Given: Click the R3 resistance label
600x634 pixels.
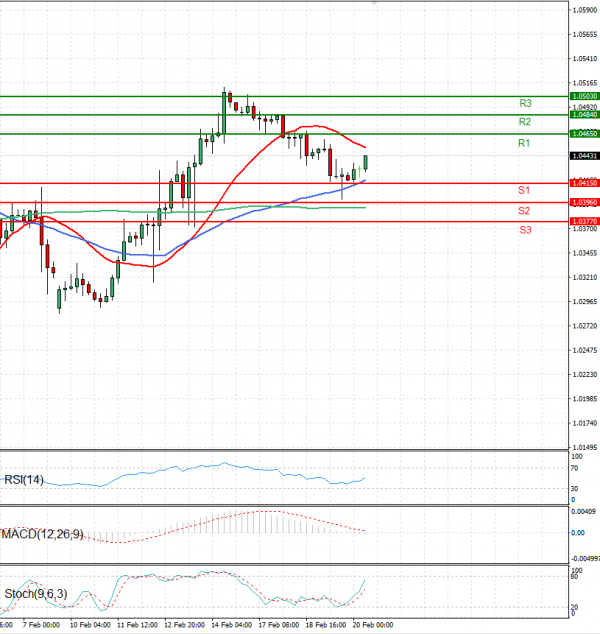Looking at the screenshot, I should pyautogui.click(x=525, y=103).
